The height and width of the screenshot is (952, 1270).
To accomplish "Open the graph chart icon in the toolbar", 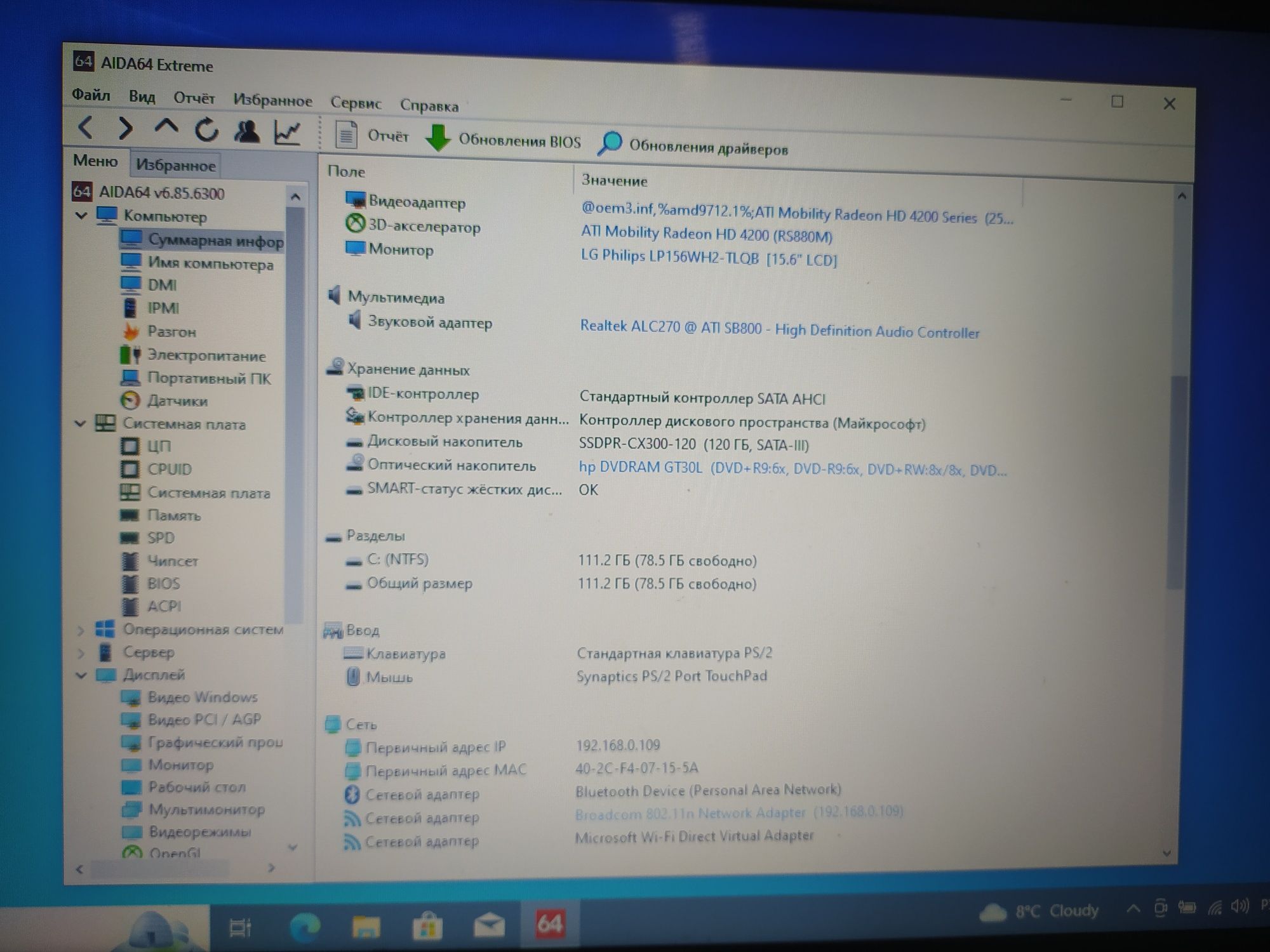I will 287,132.
